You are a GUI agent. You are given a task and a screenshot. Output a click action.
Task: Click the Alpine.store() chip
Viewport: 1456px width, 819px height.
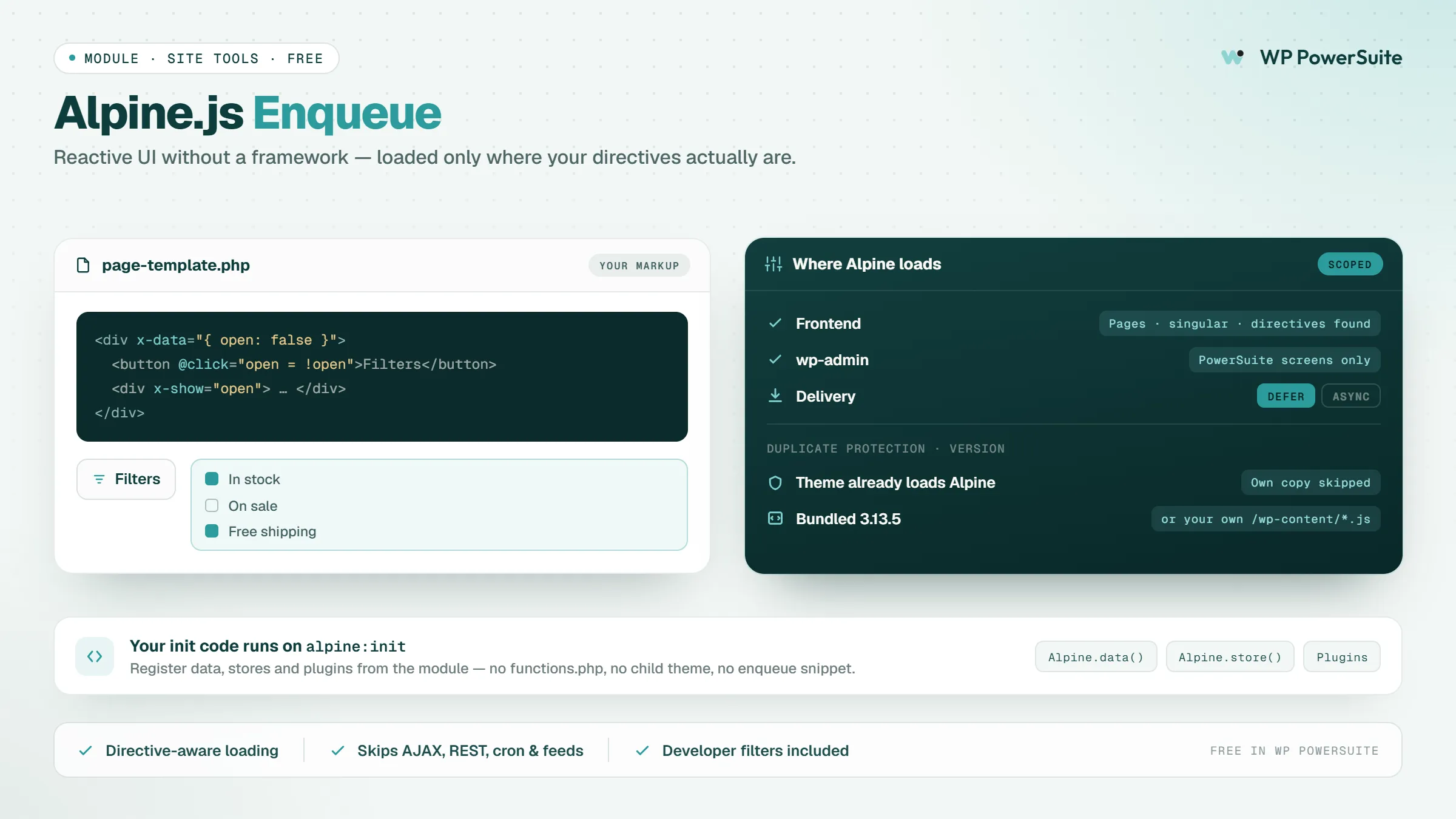coord(1230,656)
